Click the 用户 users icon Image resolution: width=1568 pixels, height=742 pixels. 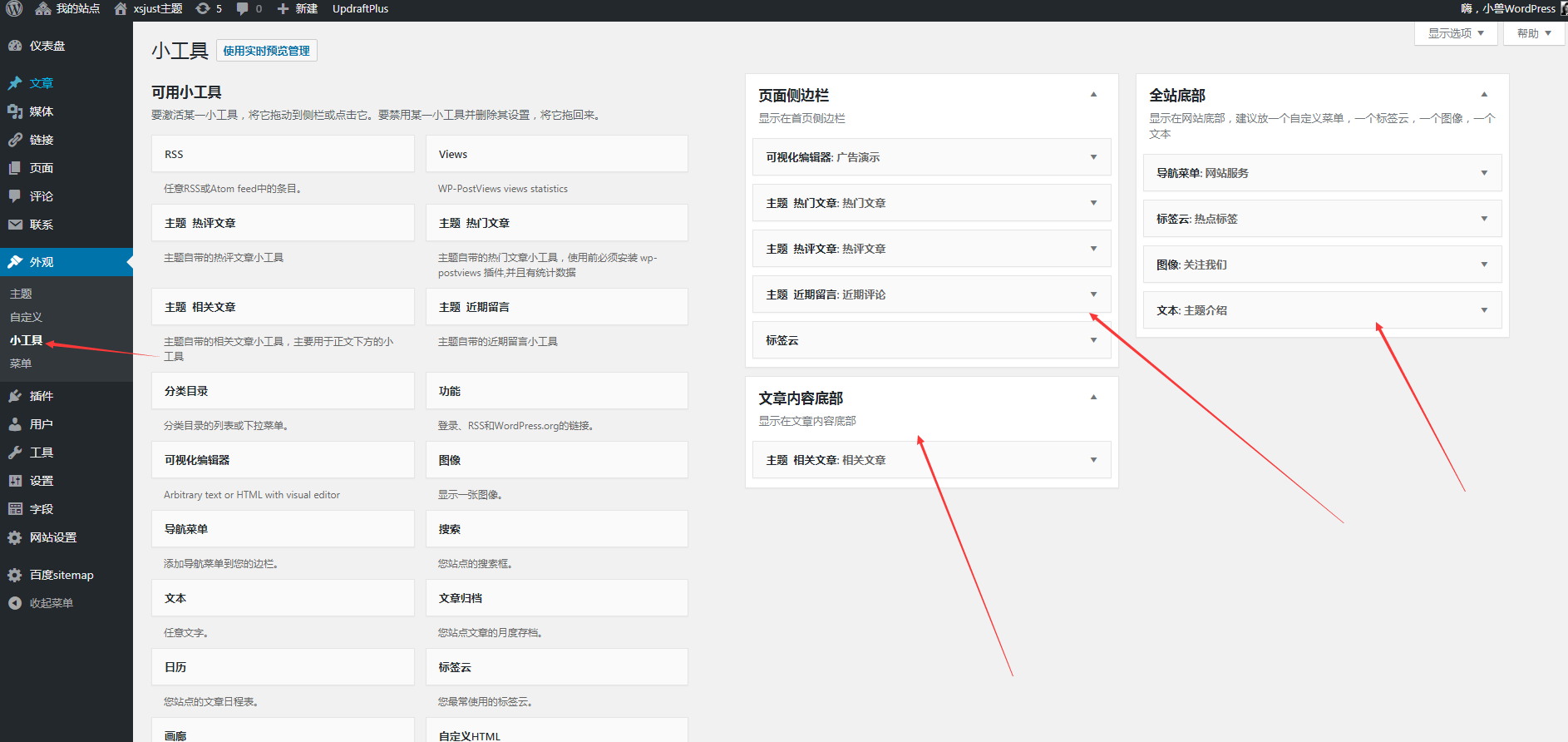click(x=15, y=424)
